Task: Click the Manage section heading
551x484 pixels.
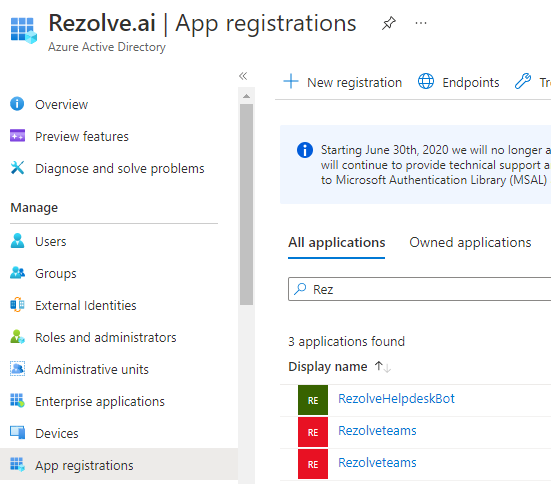Action: (34, 208)
